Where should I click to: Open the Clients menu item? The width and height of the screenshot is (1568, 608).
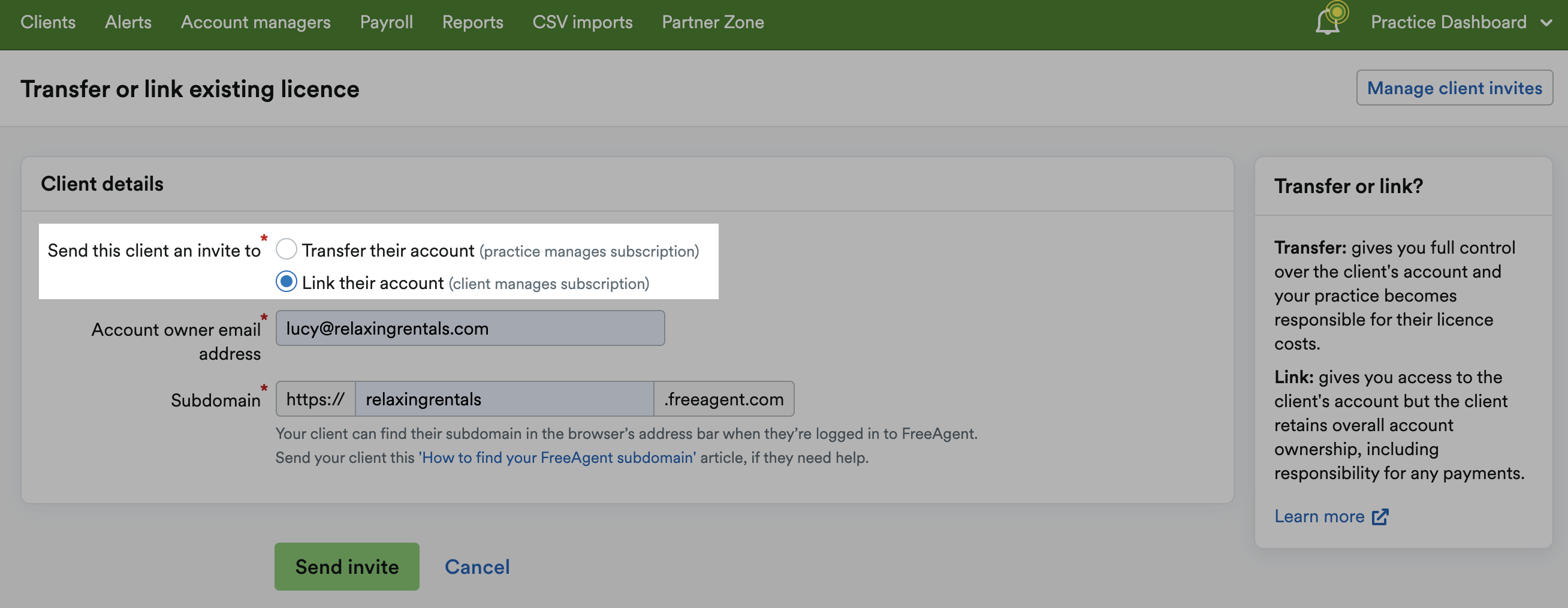click(x=48, y=22)
